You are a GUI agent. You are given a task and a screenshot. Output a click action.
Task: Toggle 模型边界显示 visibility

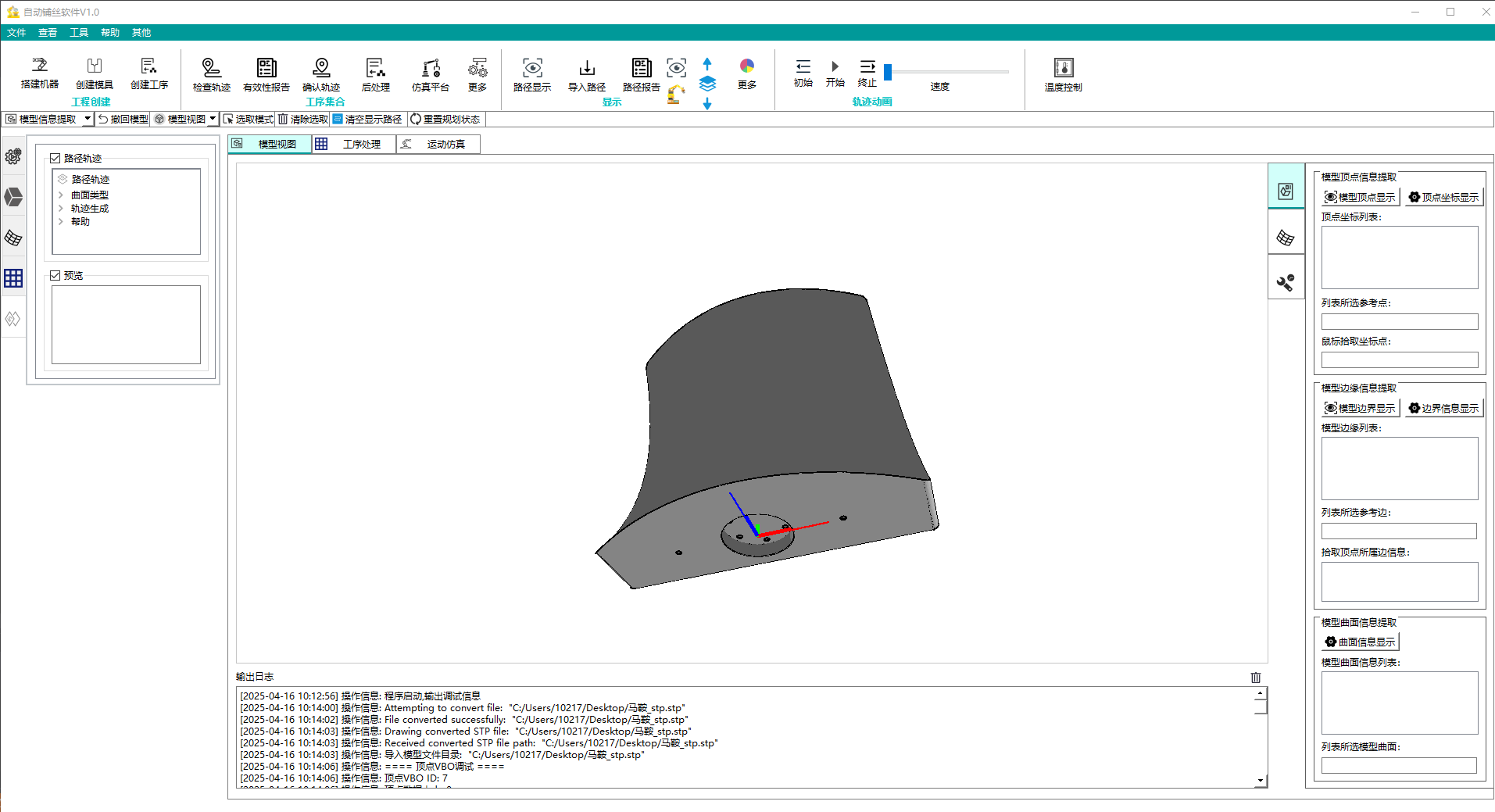coord(1360,408)
